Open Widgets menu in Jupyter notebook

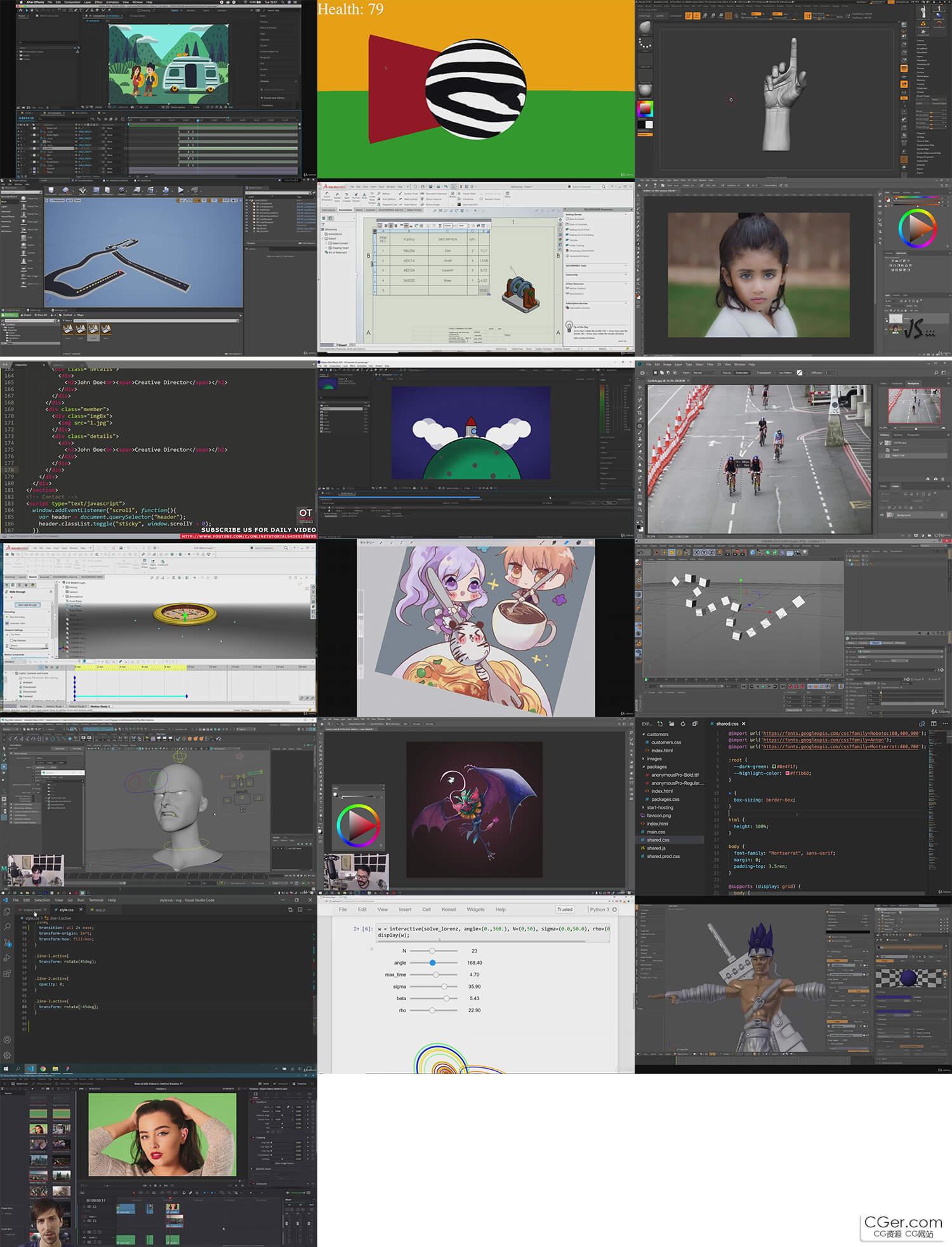point(475,909)
